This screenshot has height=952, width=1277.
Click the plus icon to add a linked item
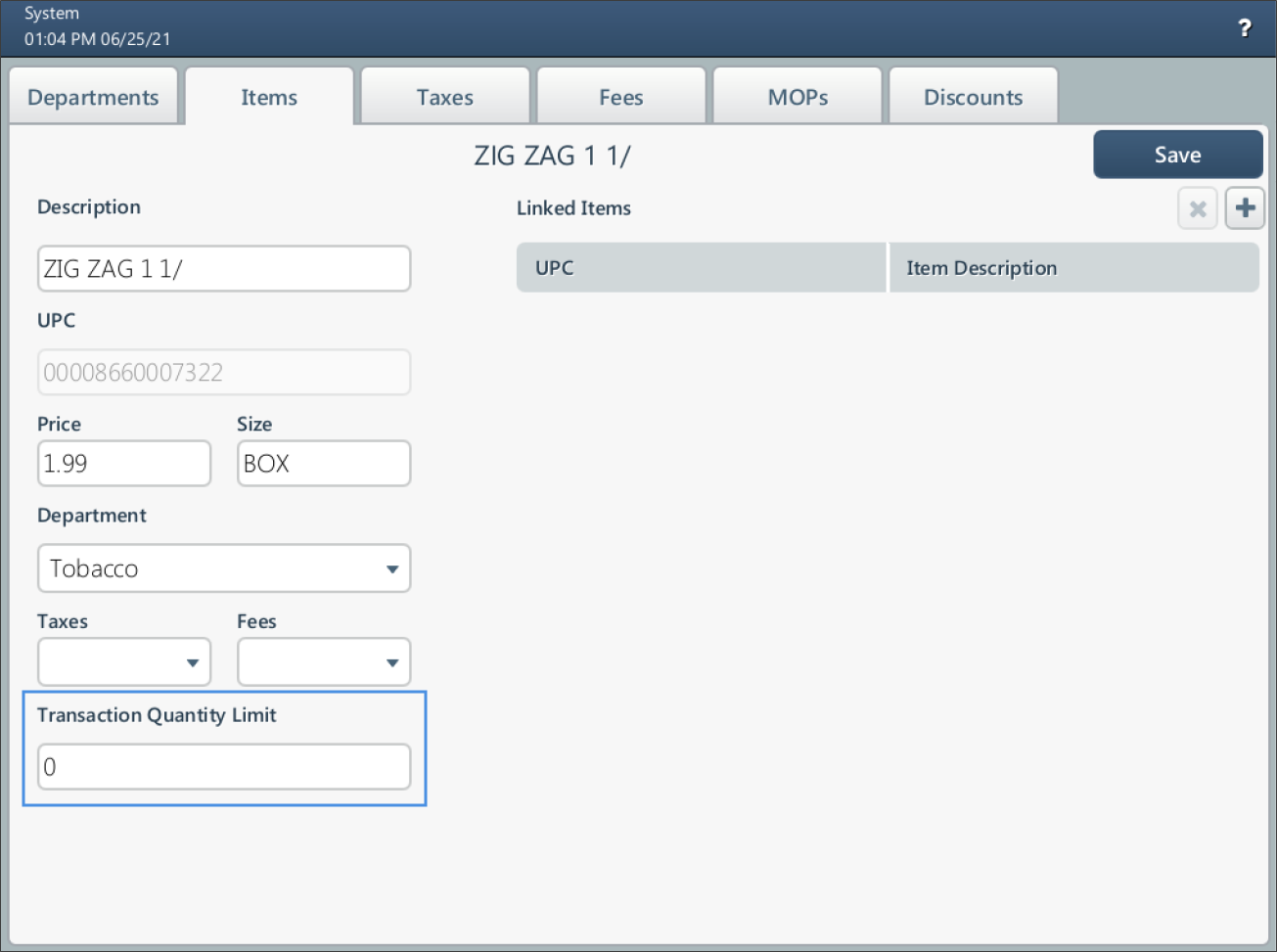click(1244, 207)
